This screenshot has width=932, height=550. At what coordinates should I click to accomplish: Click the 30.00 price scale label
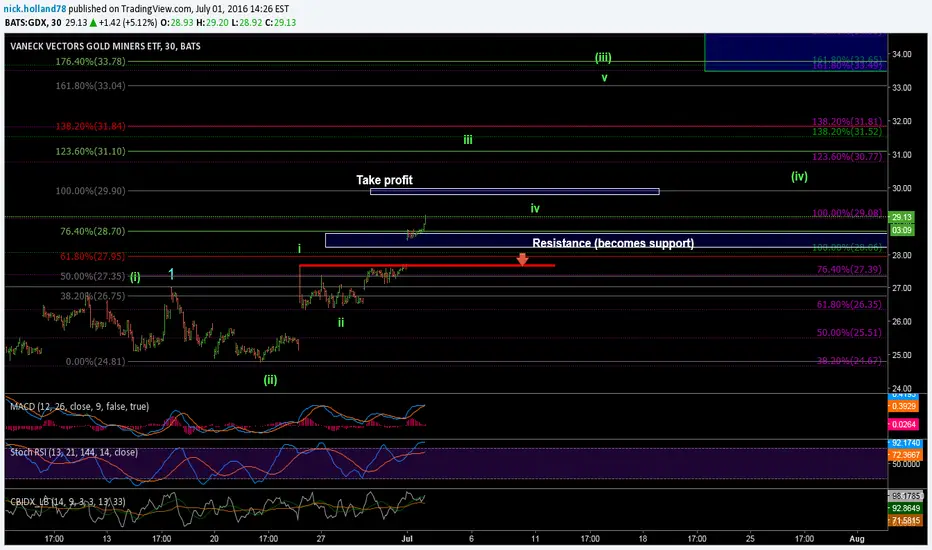click(x=902, y=188)
